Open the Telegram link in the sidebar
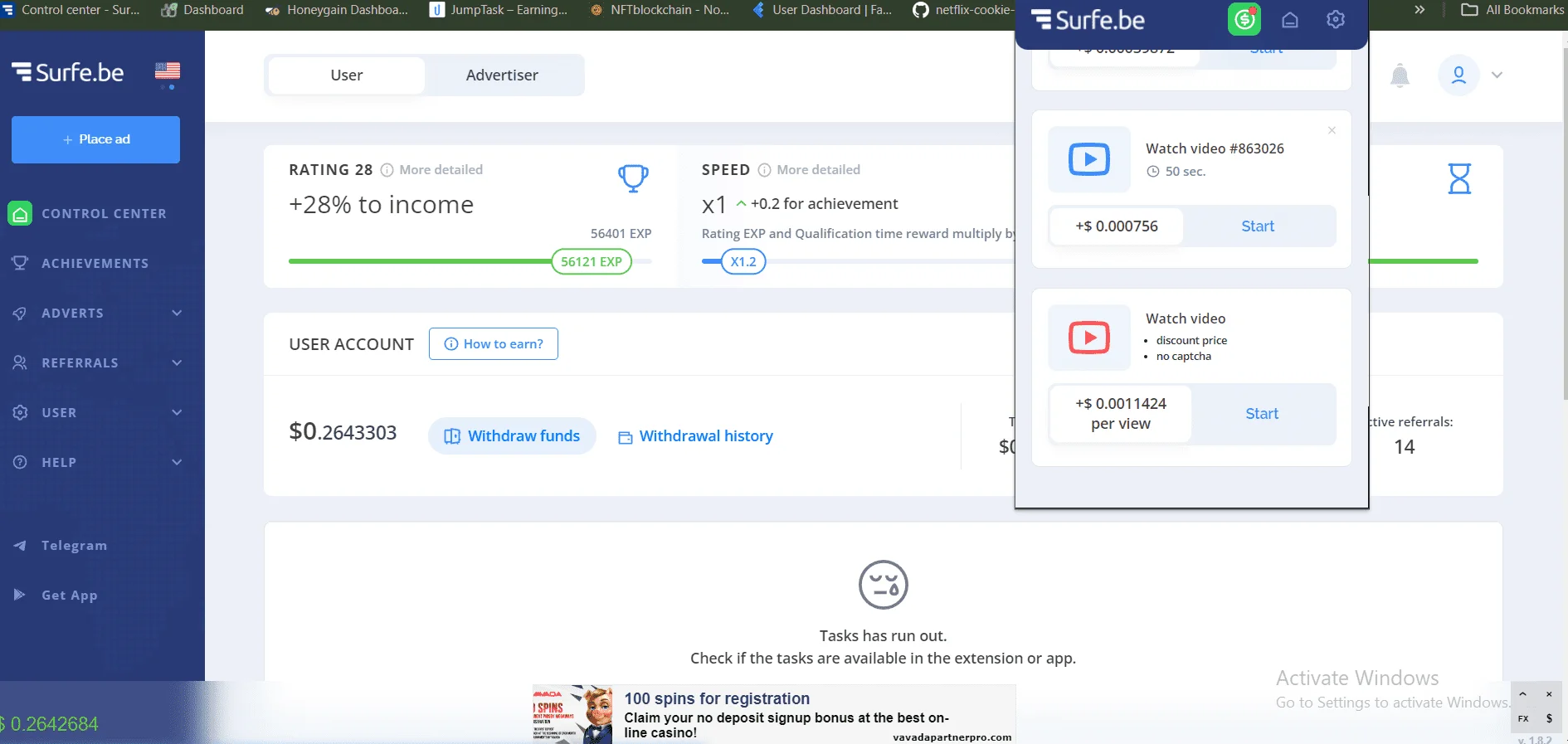Viewport: 1568px width, 744px height. pyautogui.click(x=74, y=546)
